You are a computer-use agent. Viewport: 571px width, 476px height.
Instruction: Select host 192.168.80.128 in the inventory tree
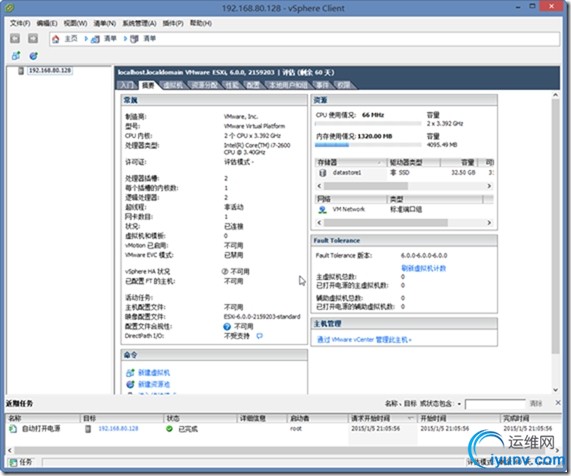pos(50,70)
